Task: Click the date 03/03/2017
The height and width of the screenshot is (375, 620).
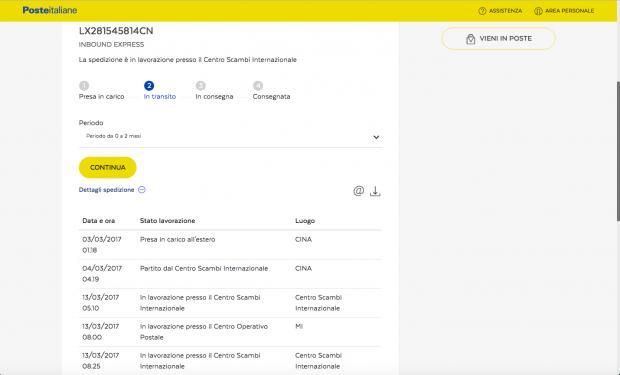Action: click(102, 239)
